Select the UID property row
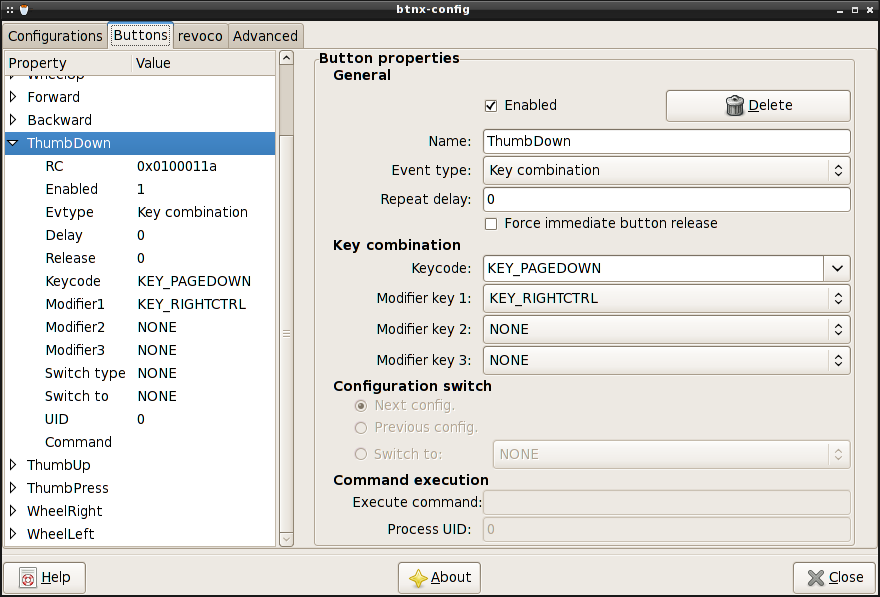The image size is (880, 597). pyautogui.click(x=140, y=419)
